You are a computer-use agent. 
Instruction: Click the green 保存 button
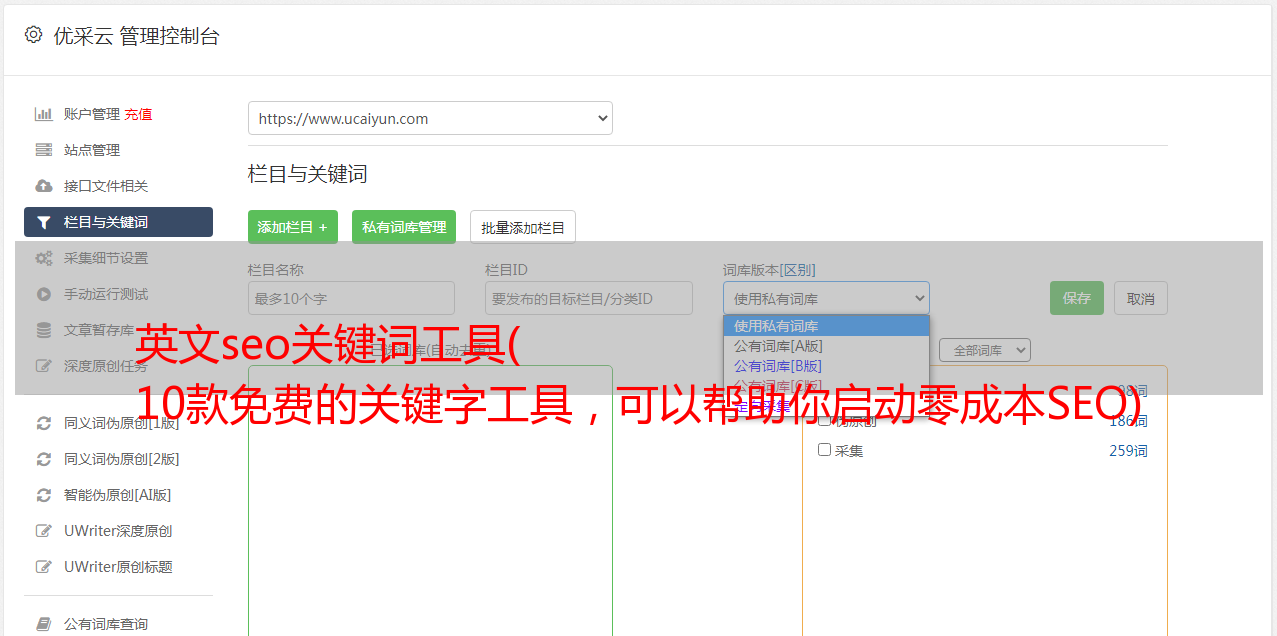pyautogui.click(x=1077, y=298)
